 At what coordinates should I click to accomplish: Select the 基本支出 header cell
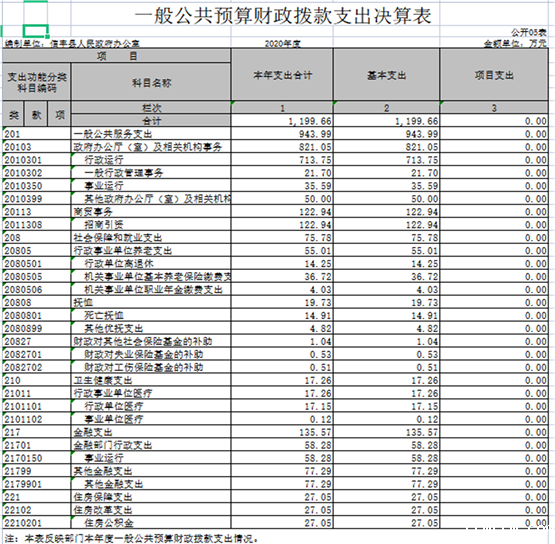click(x=387, y=75)
